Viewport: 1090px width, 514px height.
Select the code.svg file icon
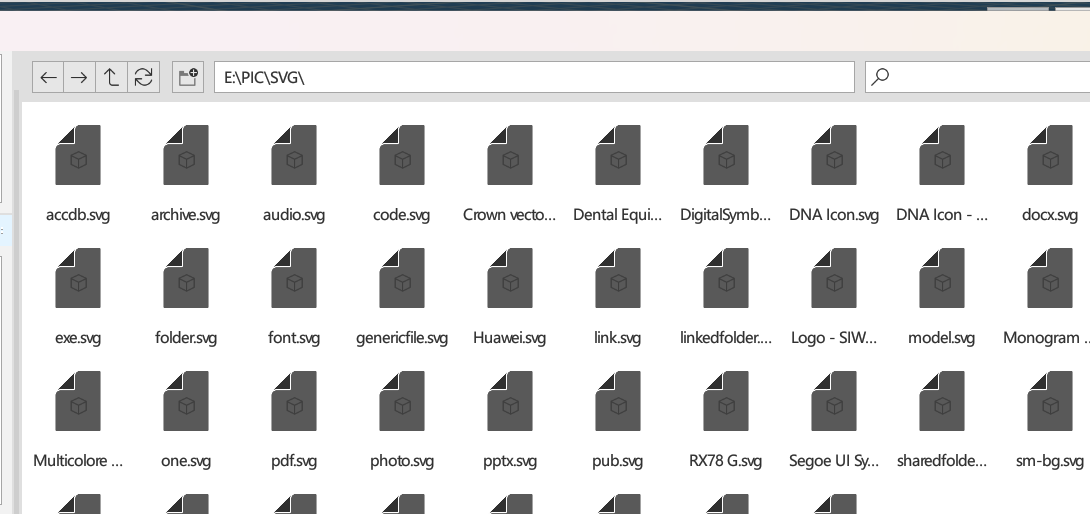pyautogui.click(x=402, y=155)
